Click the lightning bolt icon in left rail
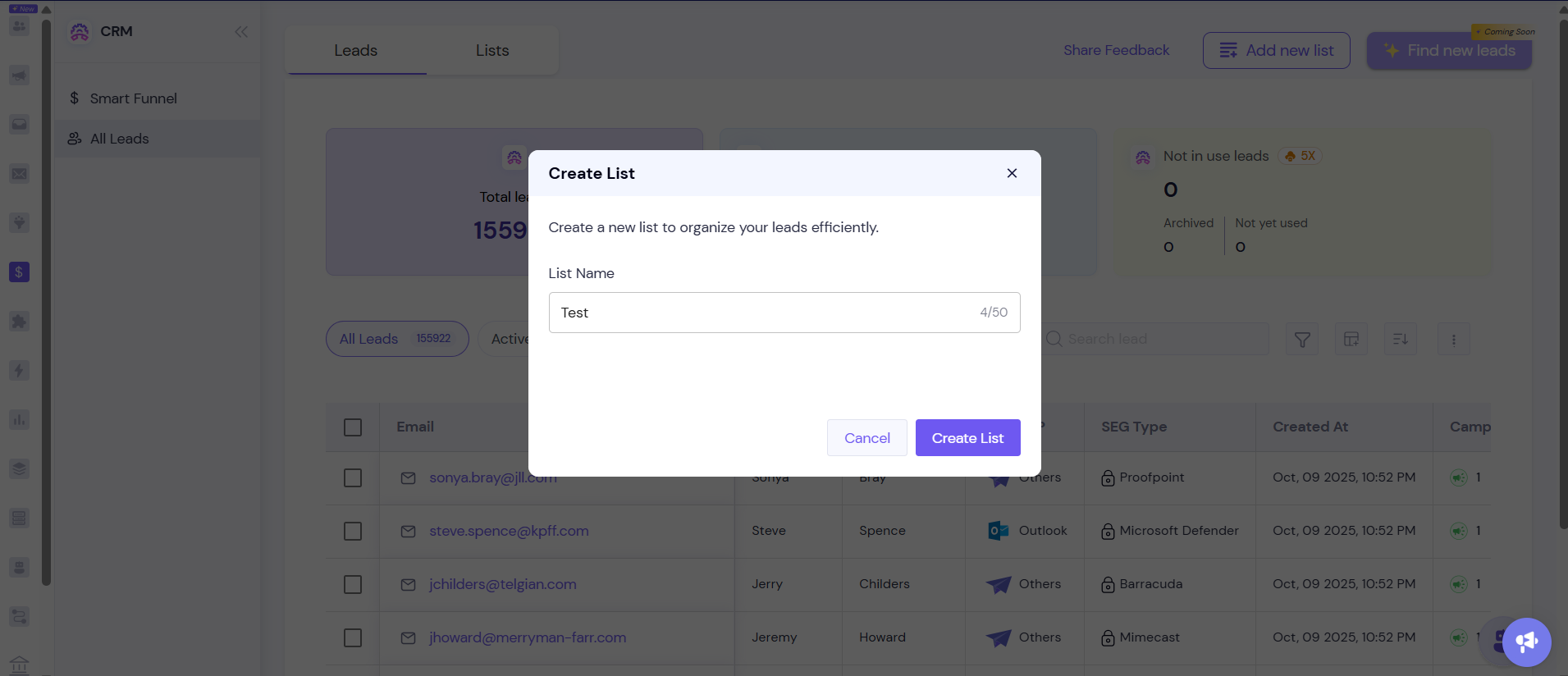This screenshot has height=676, width=1568. click(19, 370)
